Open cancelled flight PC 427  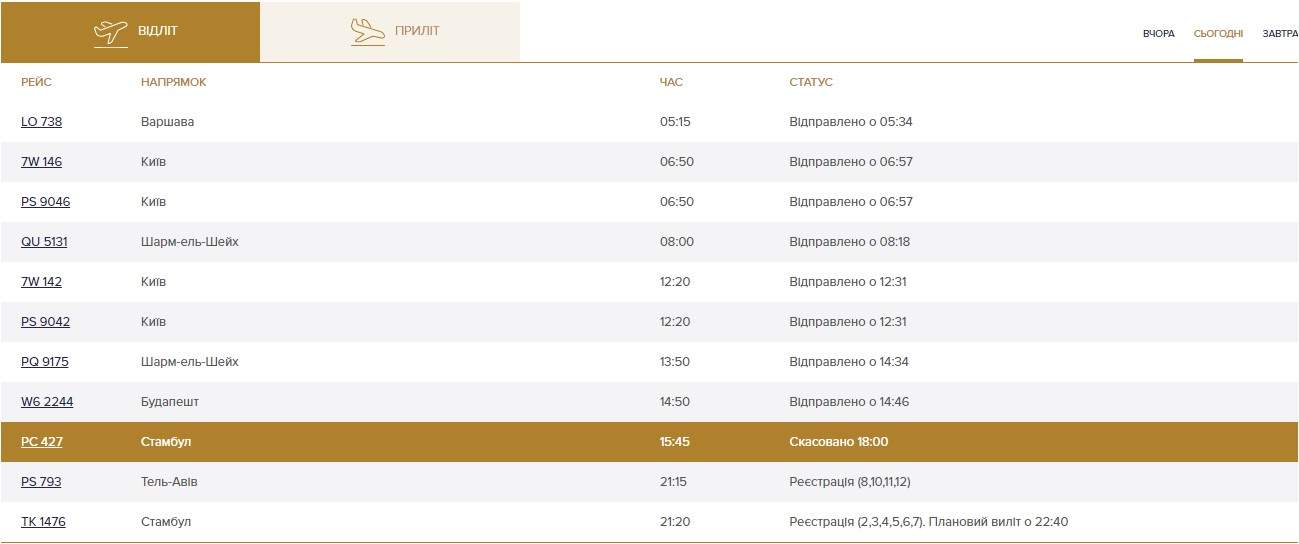[x=42, y=442]
